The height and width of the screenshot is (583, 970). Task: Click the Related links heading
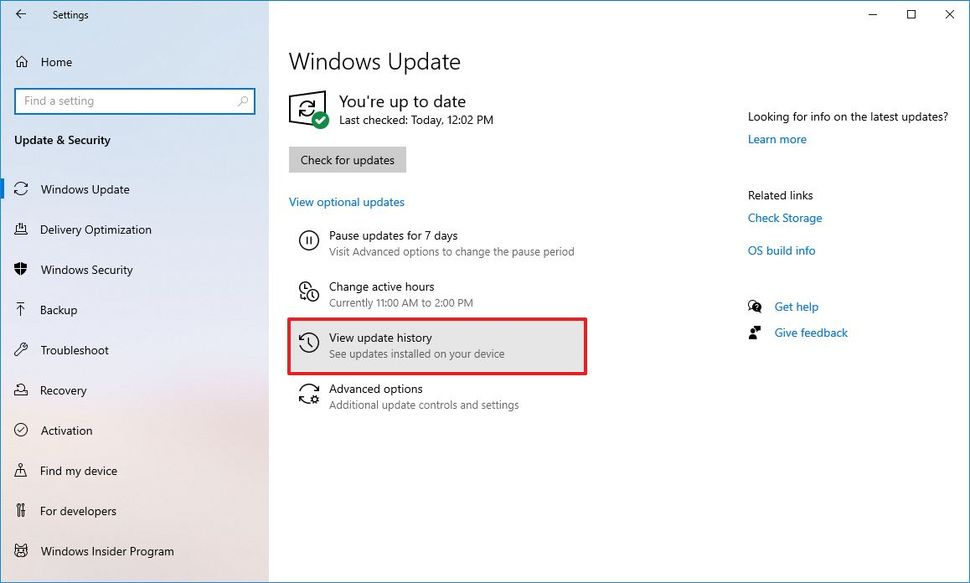coord(780,195)
